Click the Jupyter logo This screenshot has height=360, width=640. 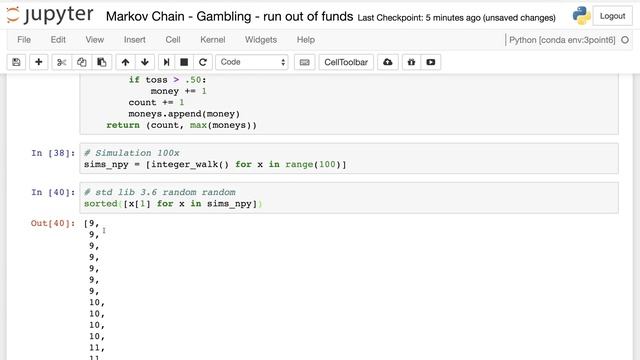point(50,15)
